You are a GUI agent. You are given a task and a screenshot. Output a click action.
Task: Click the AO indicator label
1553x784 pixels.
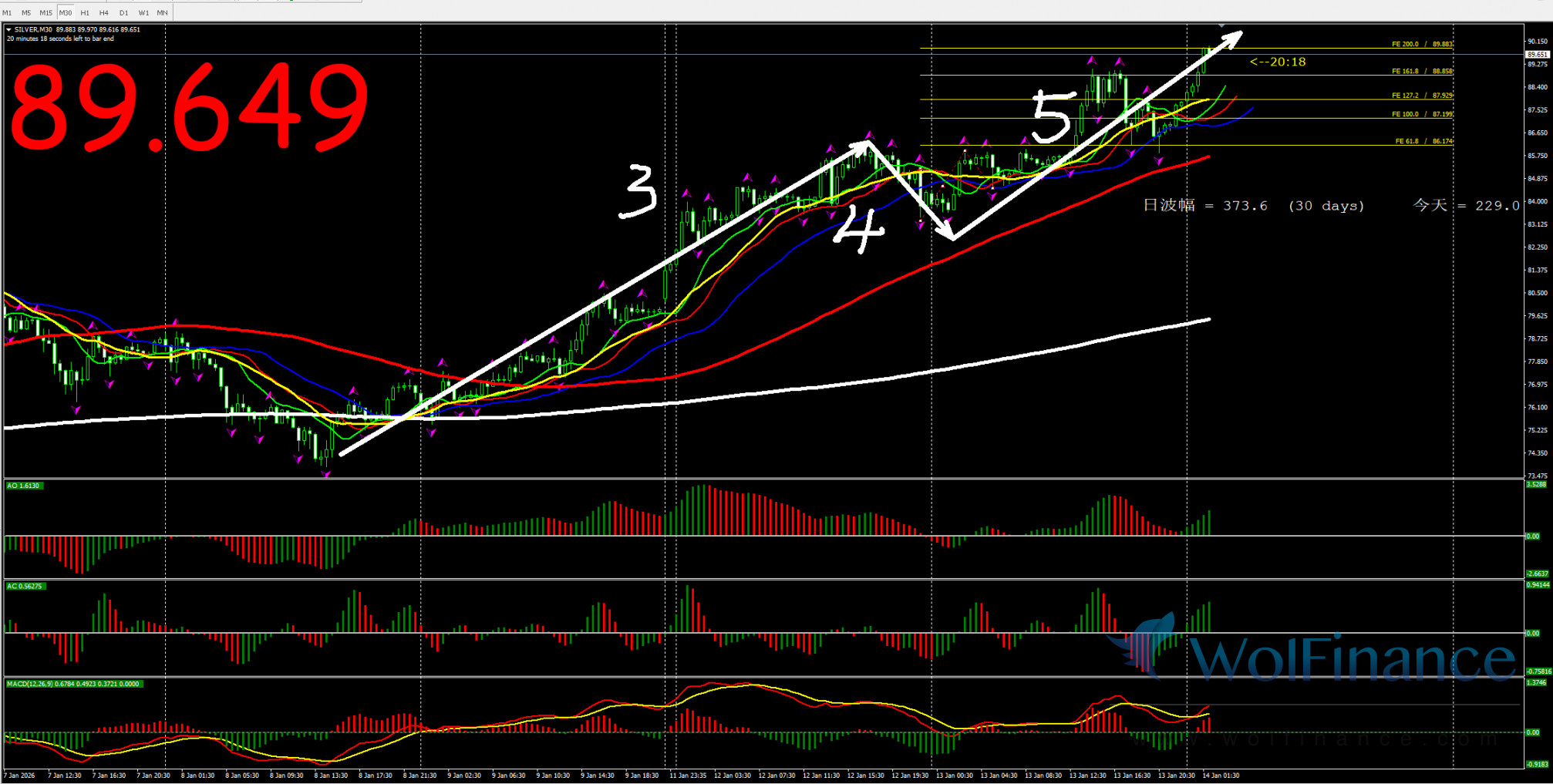[x=23, y=486]
